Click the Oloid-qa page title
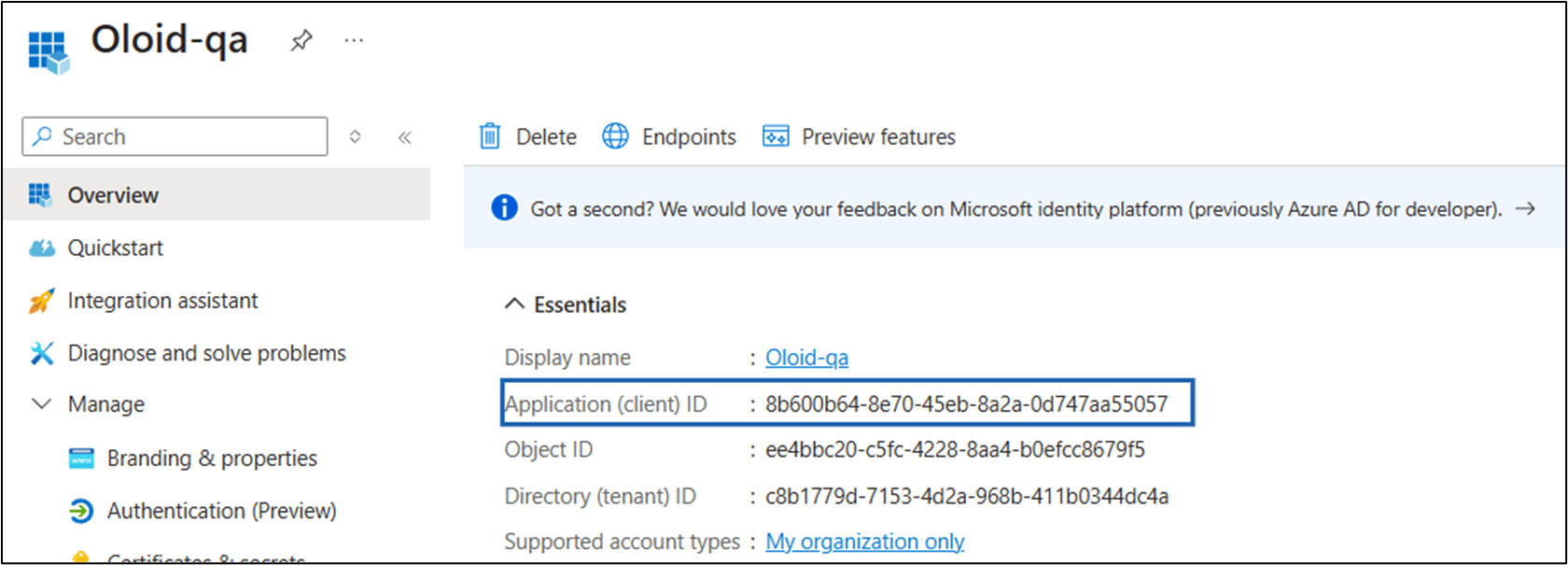This screenshot has height=565, width=1568. 169,40
